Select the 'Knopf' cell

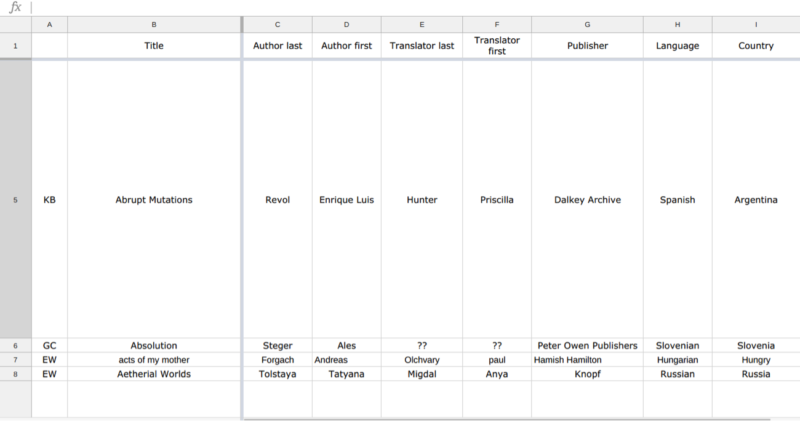[587, 374]
